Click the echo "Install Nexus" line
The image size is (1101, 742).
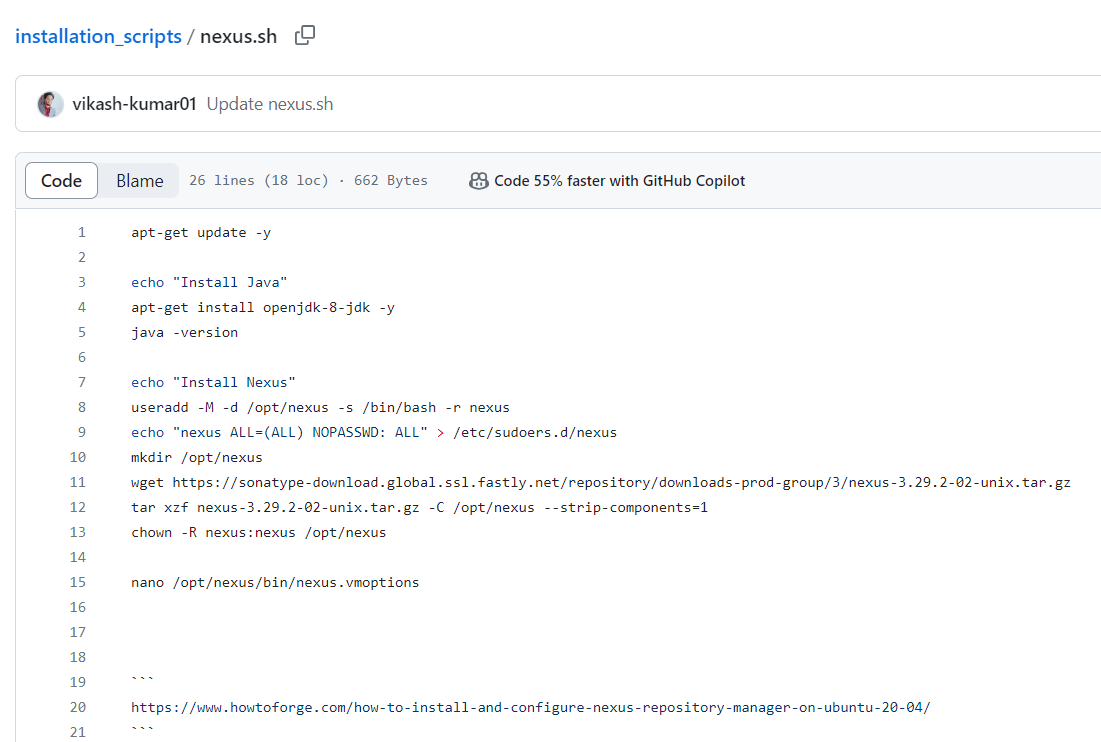click(x=213, y=383)
